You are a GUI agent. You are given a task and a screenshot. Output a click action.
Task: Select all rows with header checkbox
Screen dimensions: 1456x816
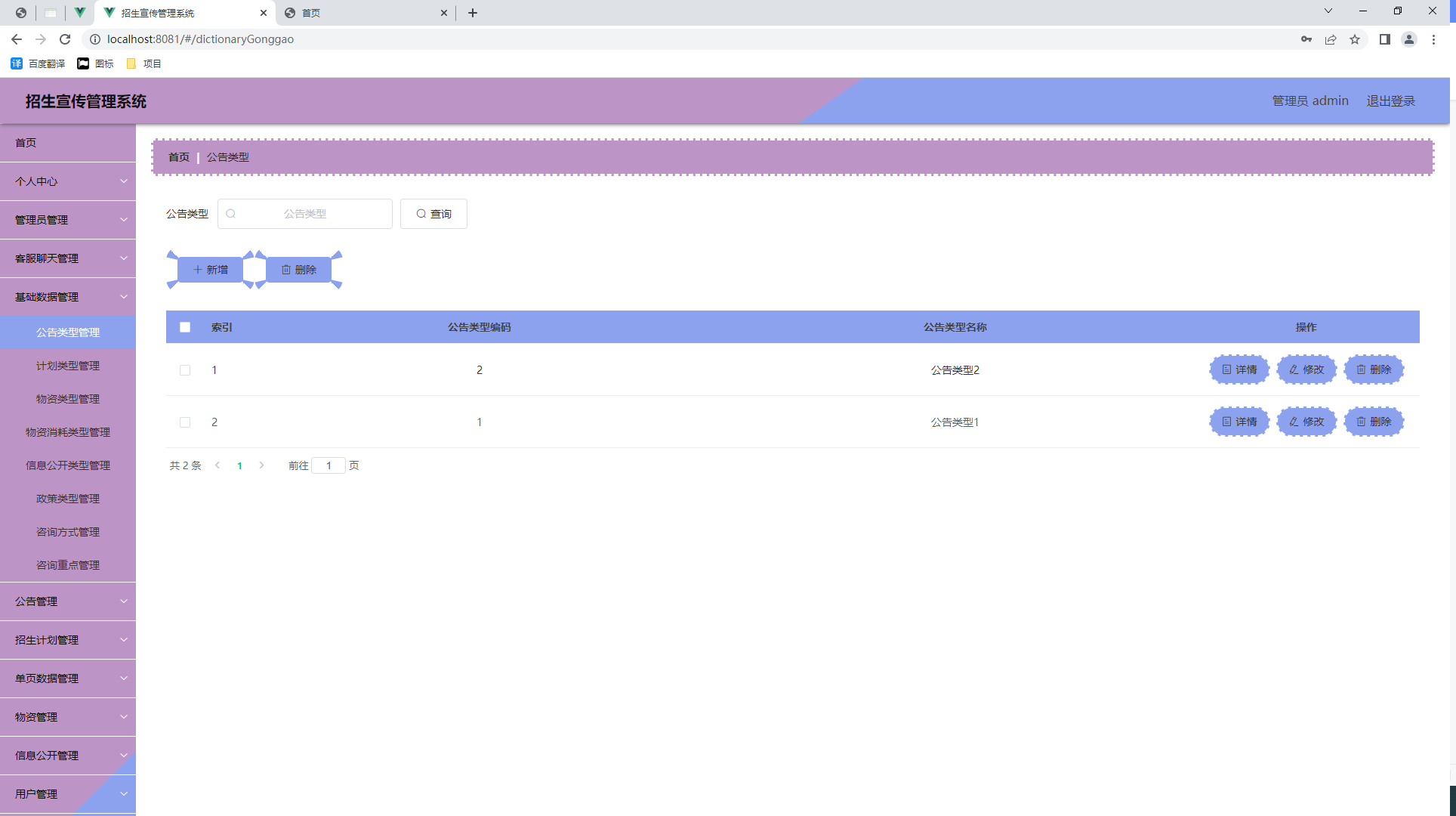pyautogui.click(x=185, y=327)
